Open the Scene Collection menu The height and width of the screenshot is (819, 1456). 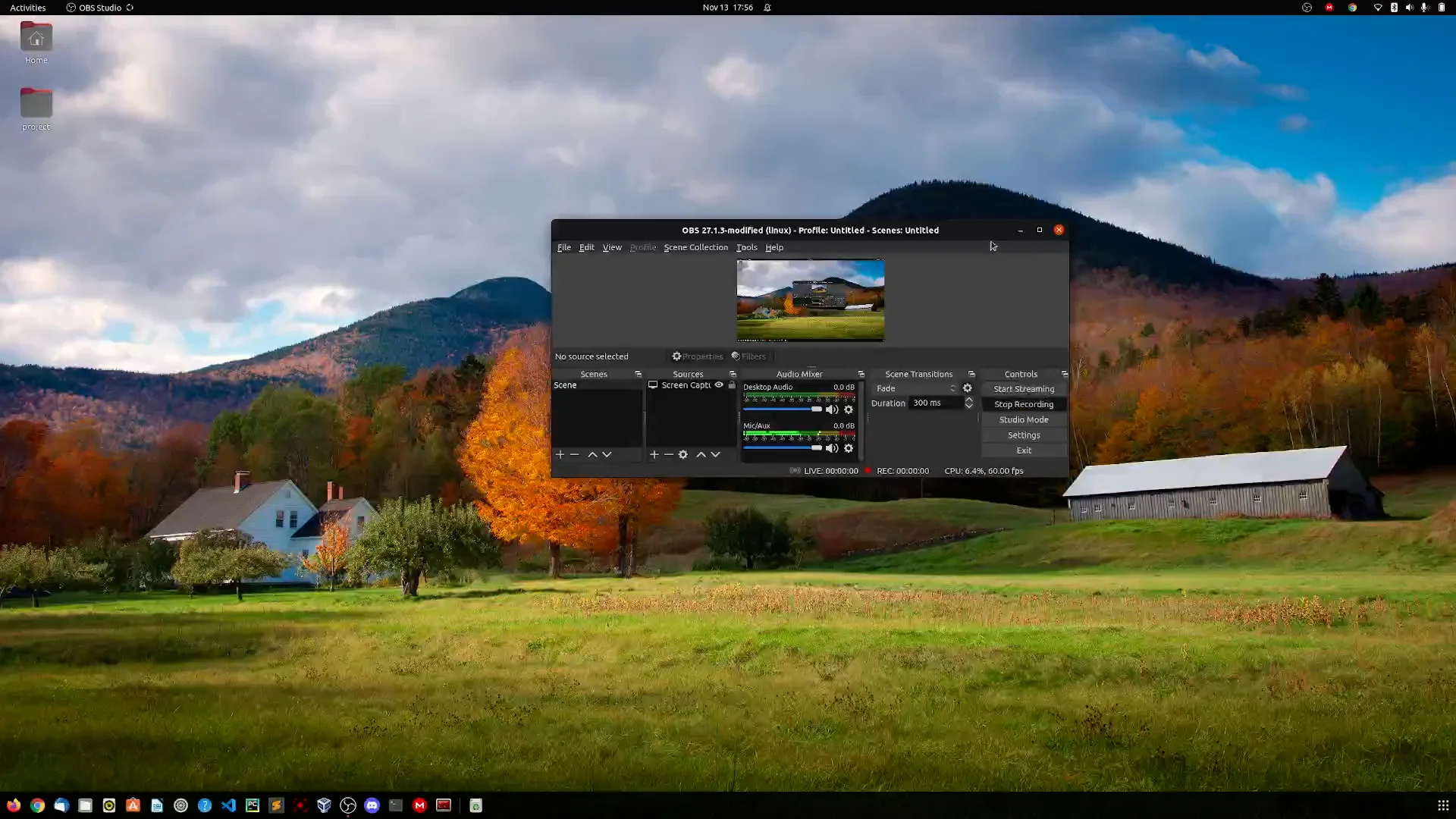pos(695,248)
